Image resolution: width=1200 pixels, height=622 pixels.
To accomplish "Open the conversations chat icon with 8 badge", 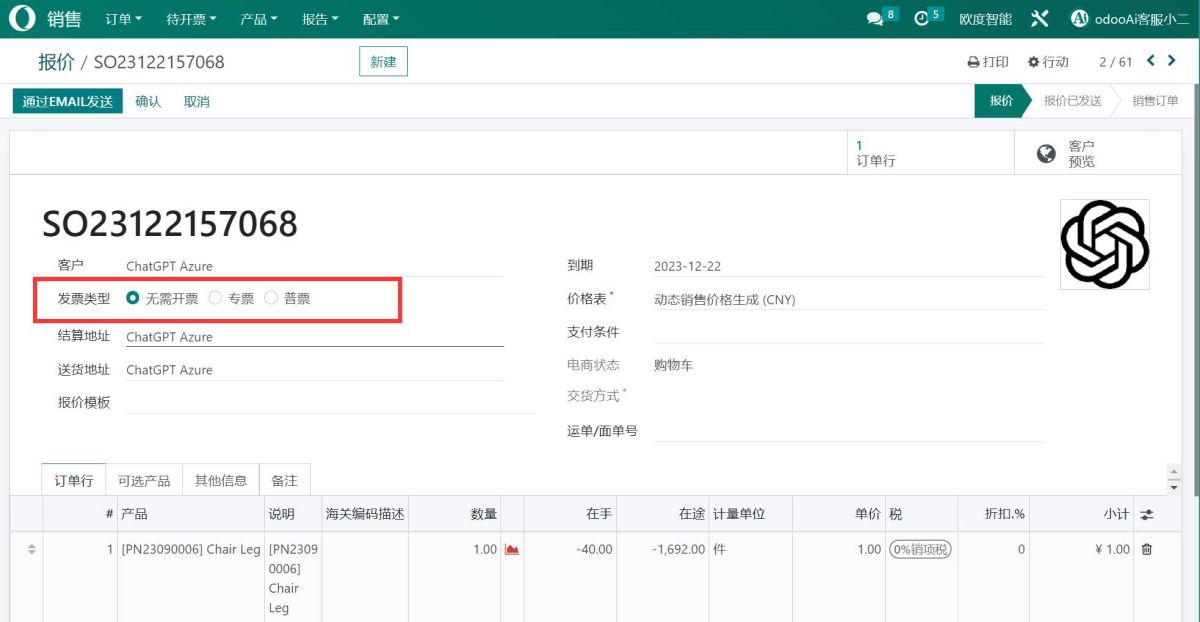I will coord(876,19).
